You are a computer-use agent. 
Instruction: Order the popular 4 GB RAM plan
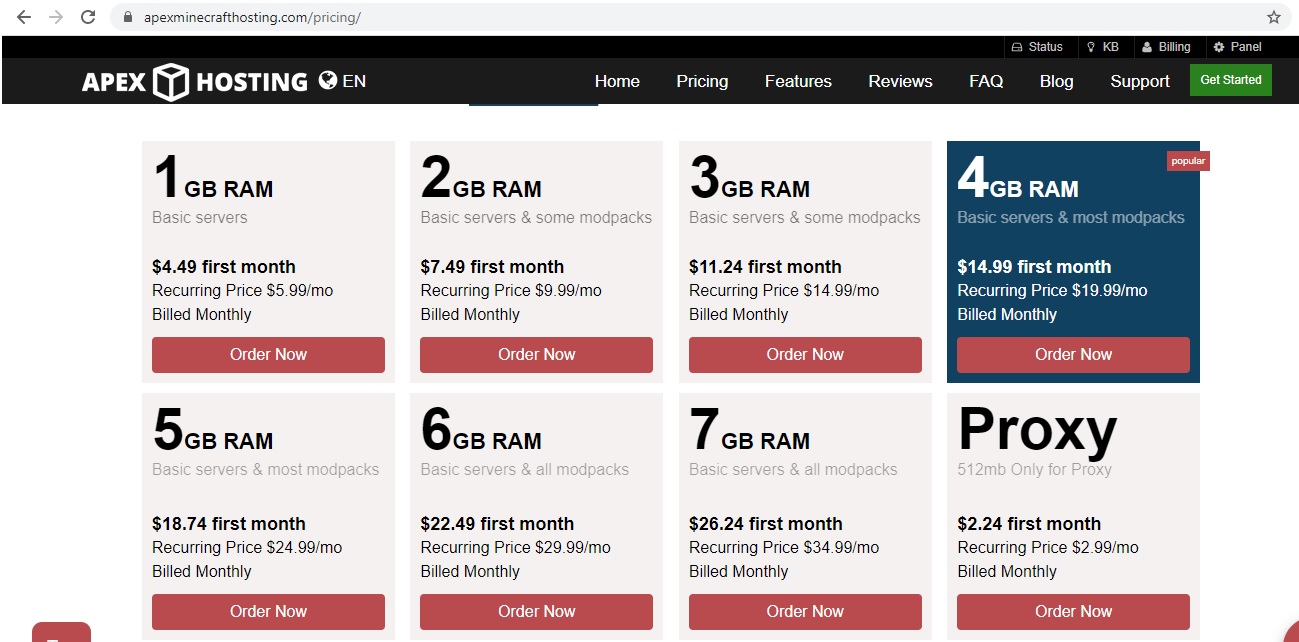(x=1073, y=355)
